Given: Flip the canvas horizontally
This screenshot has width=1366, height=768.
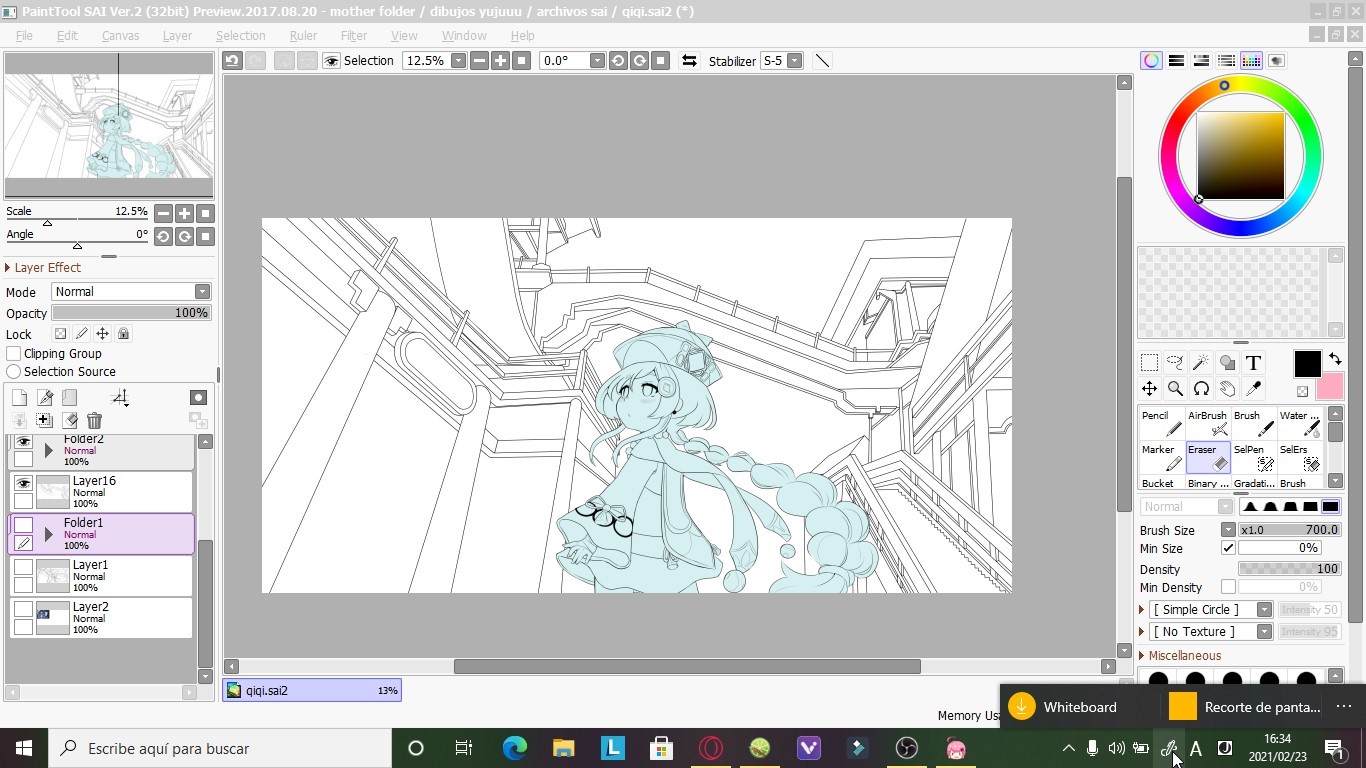Looking at the screenshot, I should tap(689, 61).
